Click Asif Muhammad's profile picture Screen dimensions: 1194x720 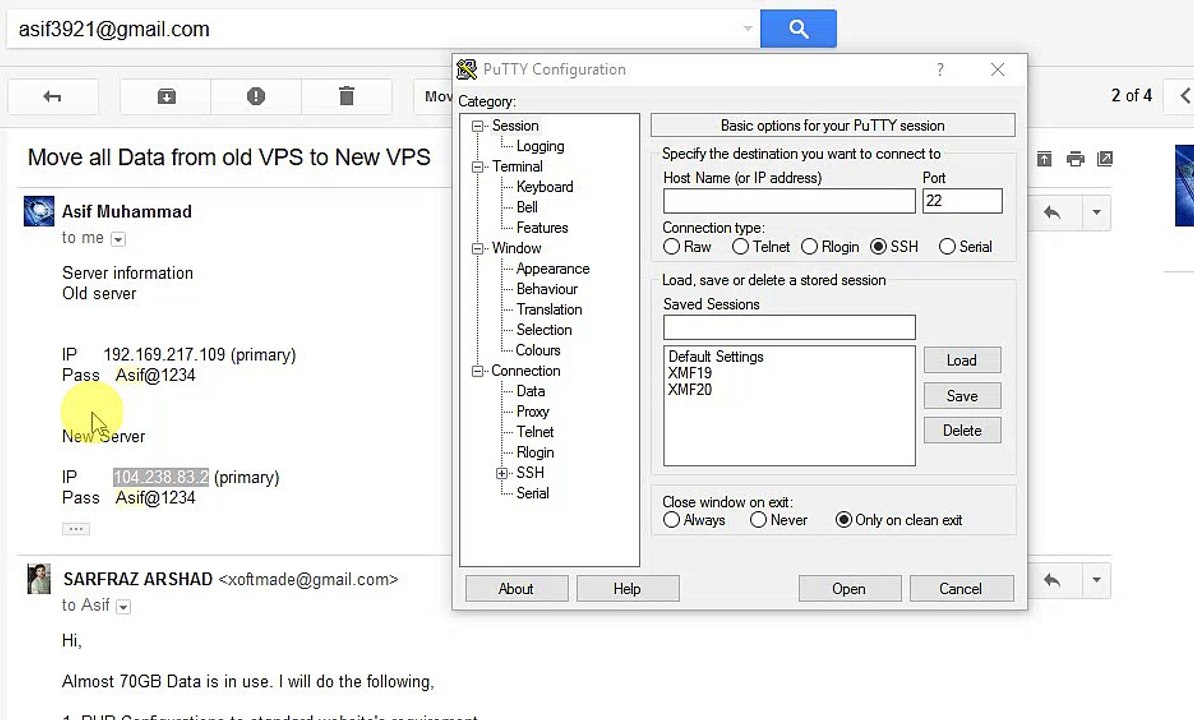(39, 212)
